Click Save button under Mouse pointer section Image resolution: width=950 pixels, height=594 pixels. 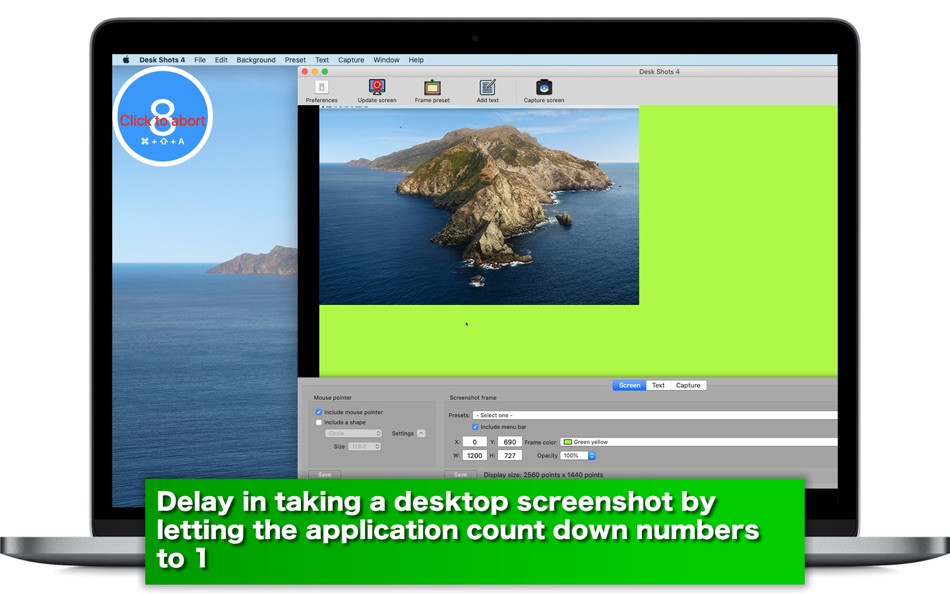point(325,475)
